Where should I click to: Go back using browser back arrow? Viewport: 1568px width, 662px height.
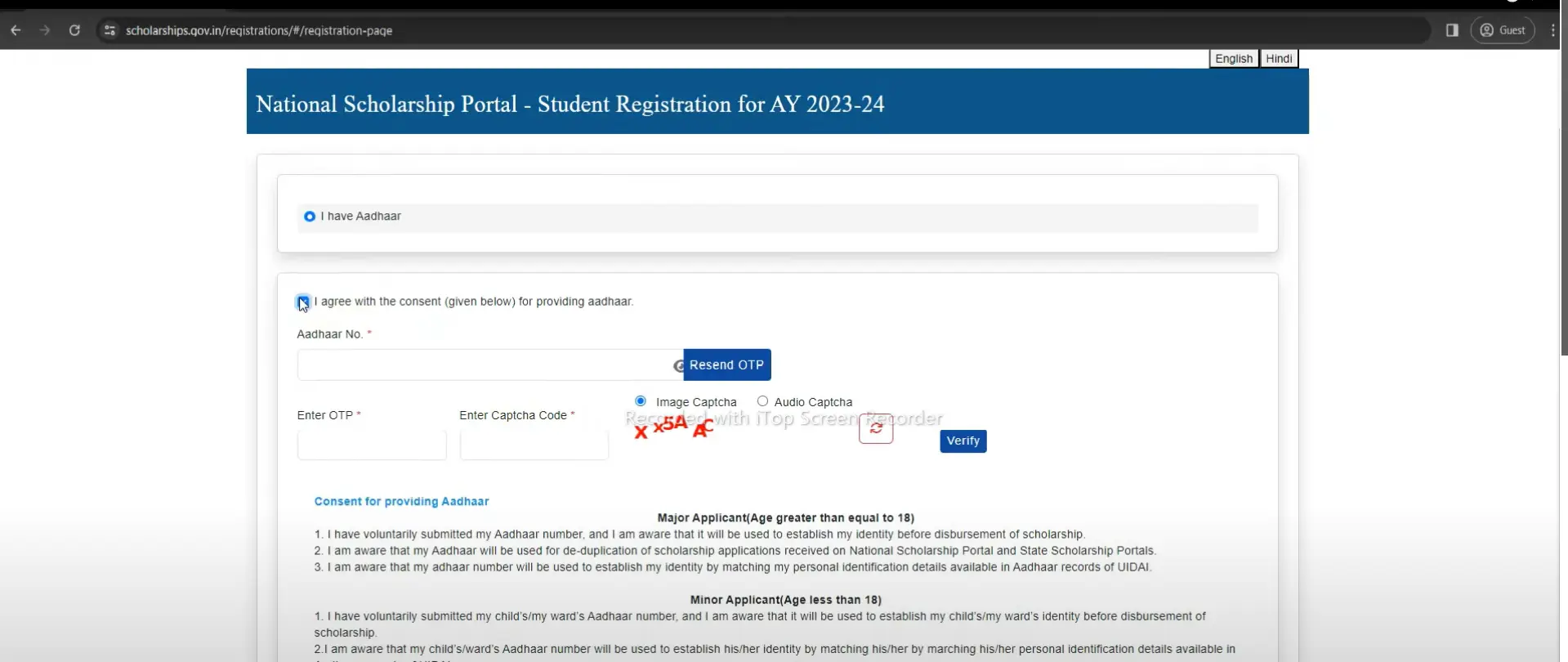click(16, 30)
